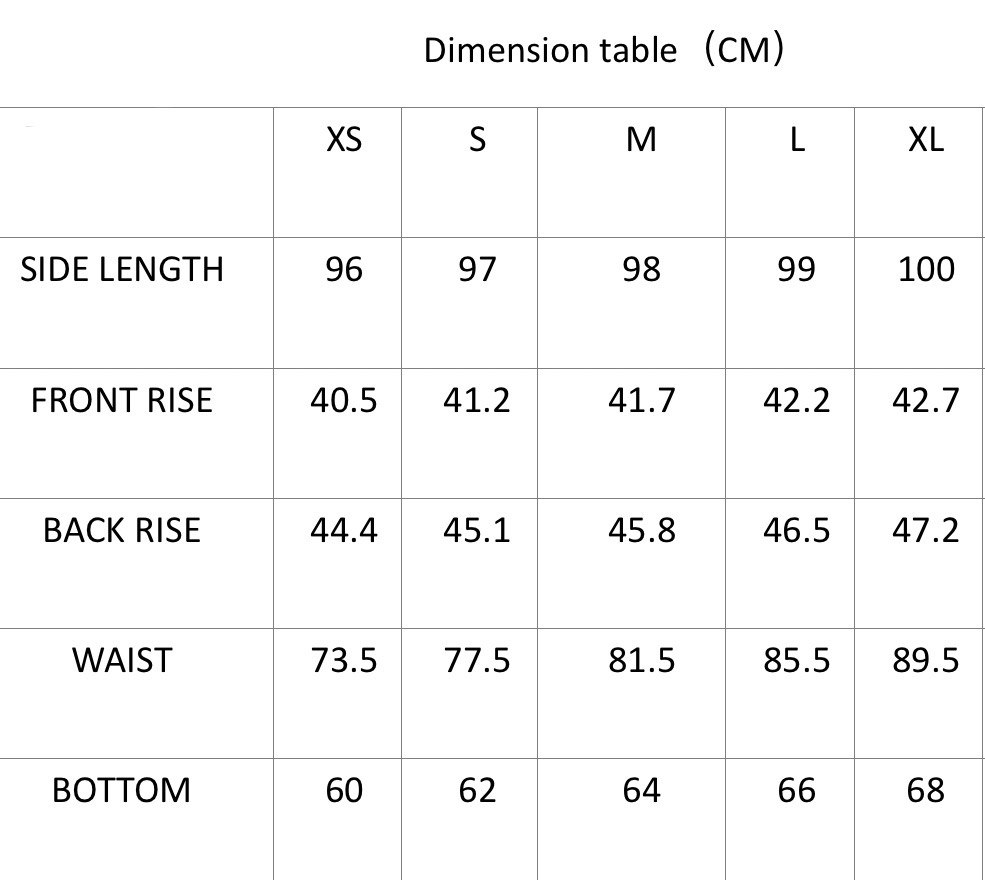Click bottom value 62 for size S

pyautogui.click(x=476, y=790)
